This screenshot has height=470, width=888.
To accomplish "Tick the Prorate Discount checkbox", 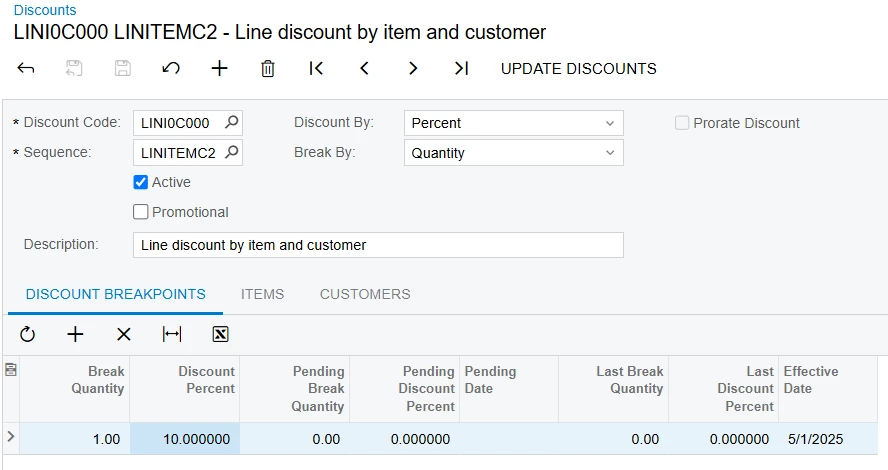I will pyautogui.click(x=682, y=123).
